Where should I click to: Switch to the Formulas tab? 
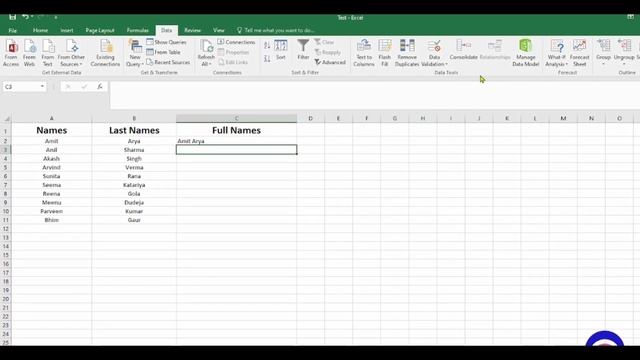(x=138, y=30)
